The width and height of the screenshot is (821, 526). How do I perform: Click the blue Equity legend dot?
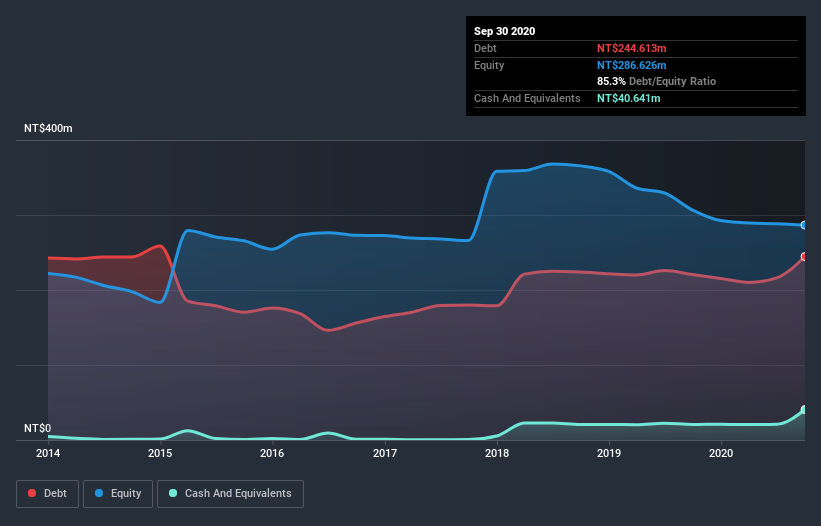click(x=99, y=493)
